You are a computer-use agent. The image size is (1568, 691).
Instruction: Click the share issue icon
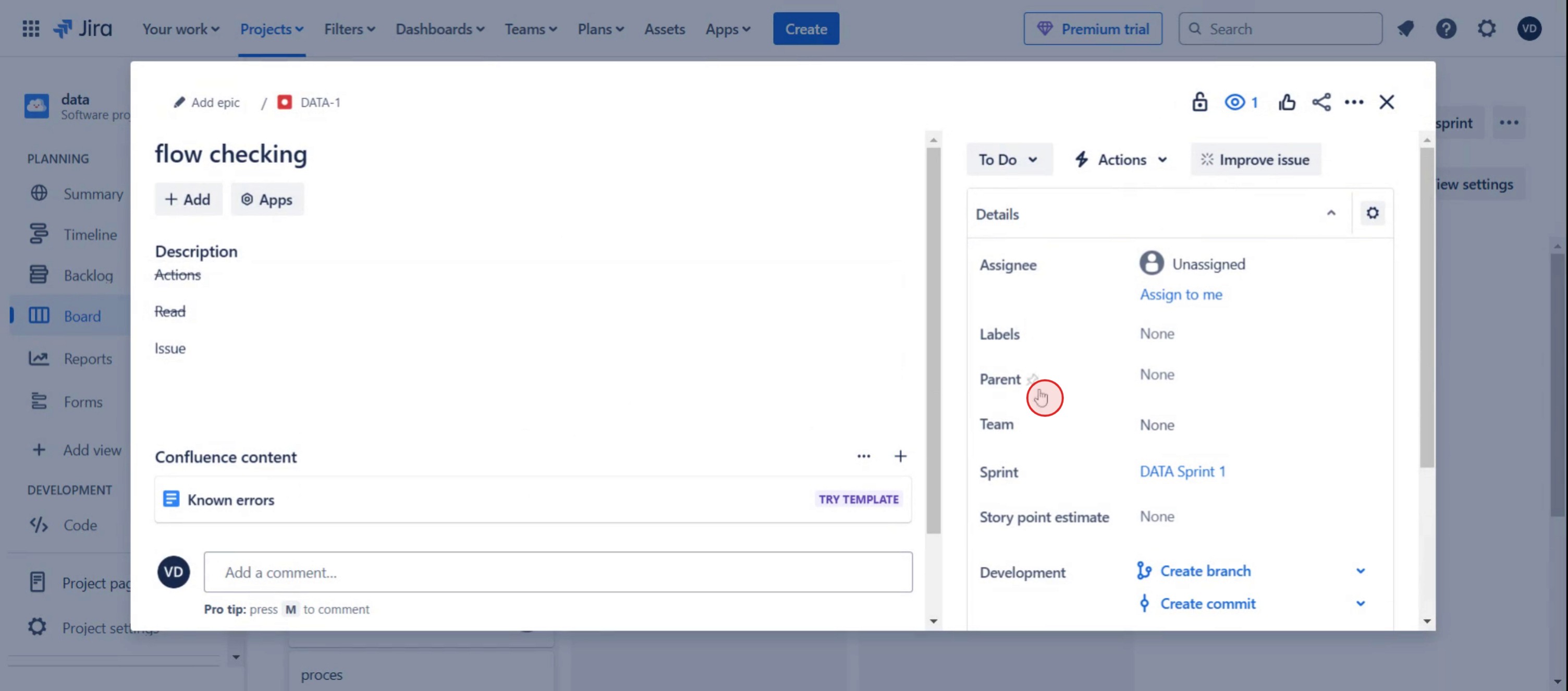pyautogui.click(x=1321, y=102)
